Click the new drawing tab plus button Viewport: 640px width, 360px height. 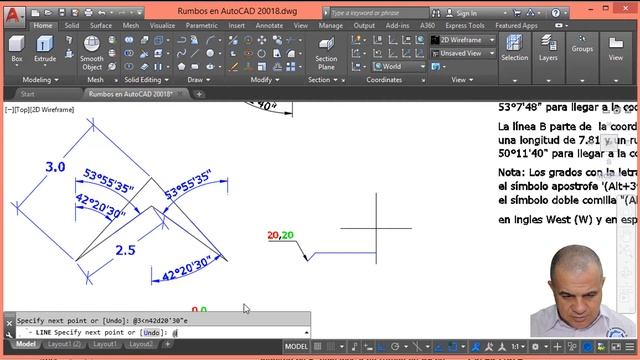[x=199, y=94]
